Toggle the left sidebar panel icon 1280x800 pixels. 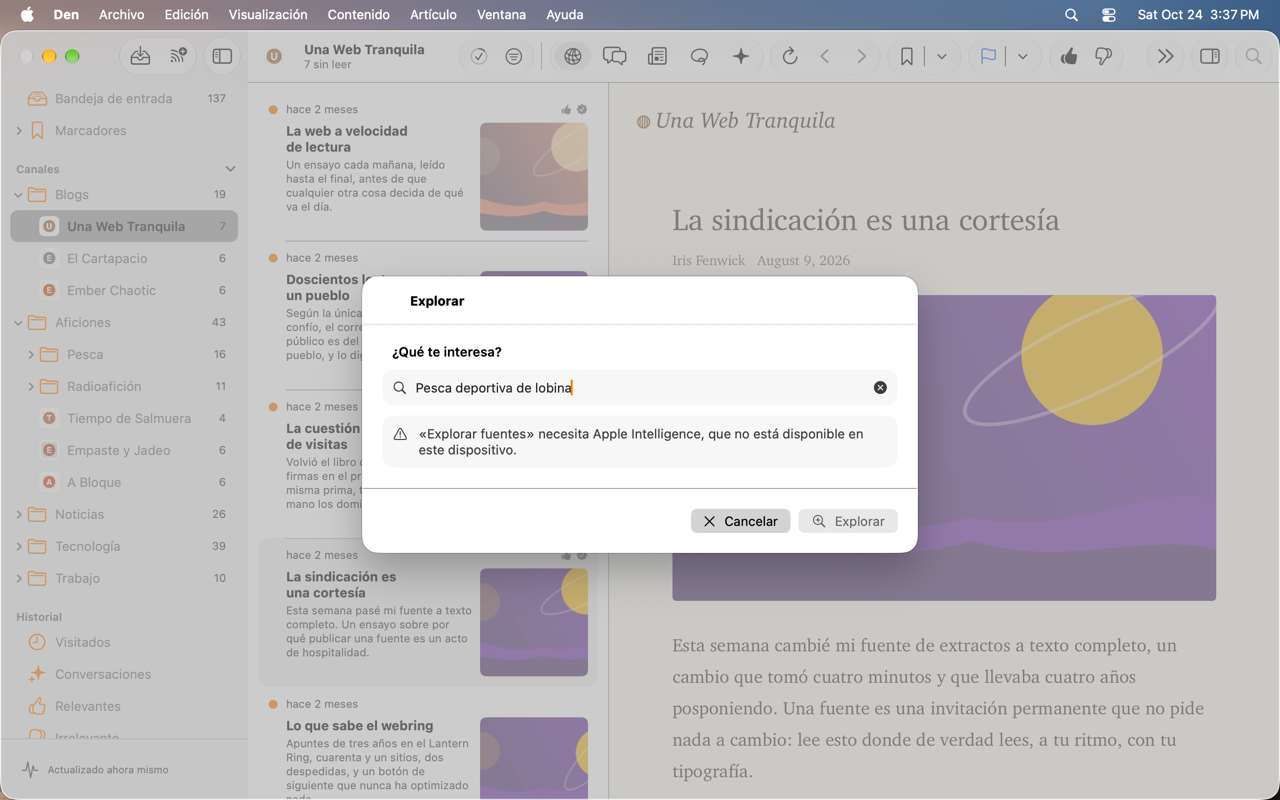pos(222,57)
